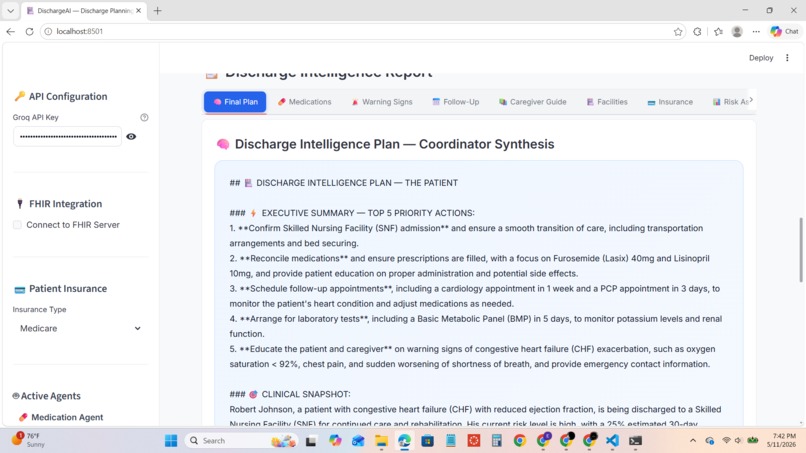Open Terminal from taskbar
This screenshot has width=806, height=453.
coord(635,441)
